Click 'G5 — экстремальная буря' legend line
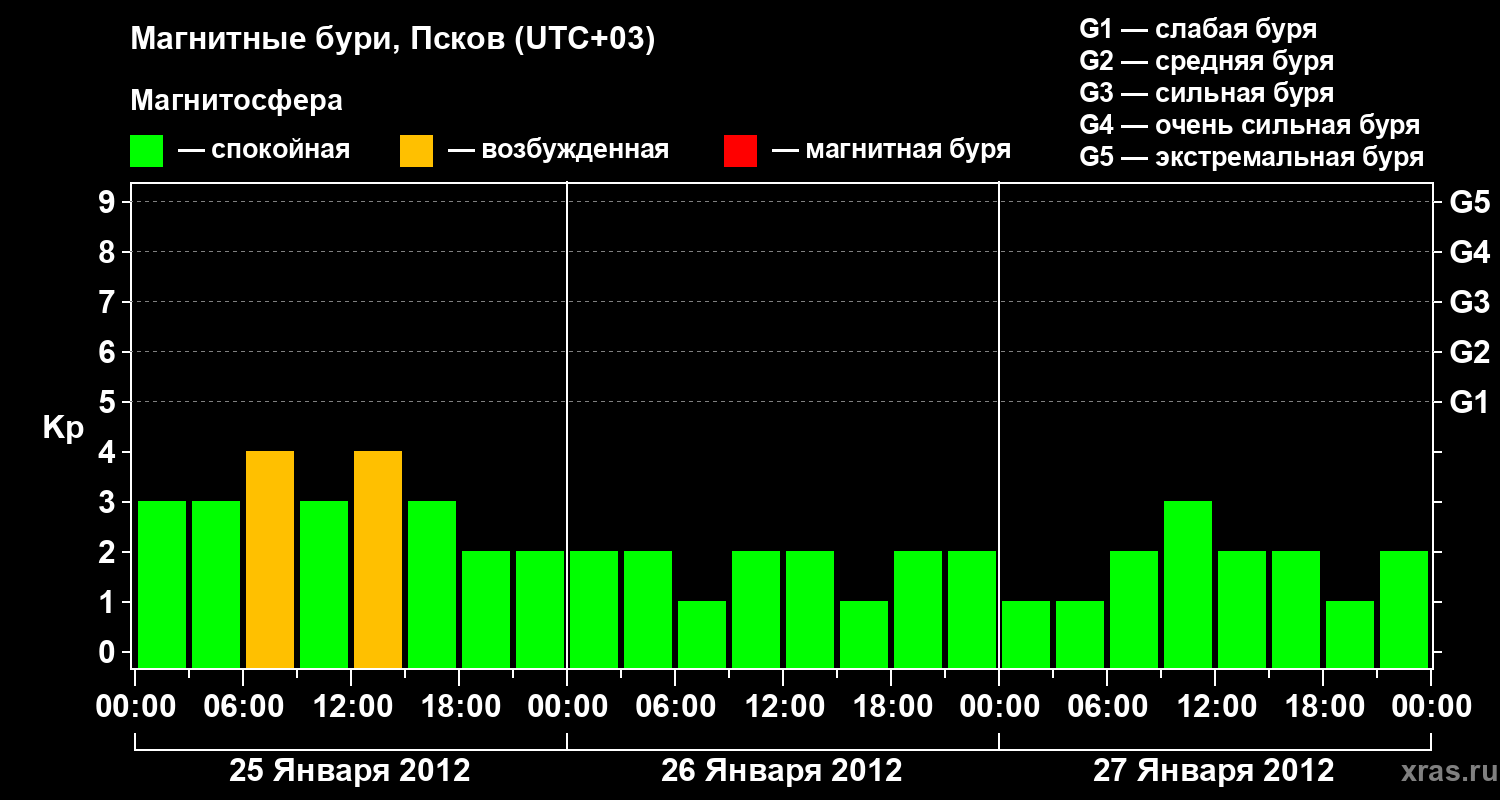Image resolution: width=1500 pixels, height=800 pixels. point(1251,157)
